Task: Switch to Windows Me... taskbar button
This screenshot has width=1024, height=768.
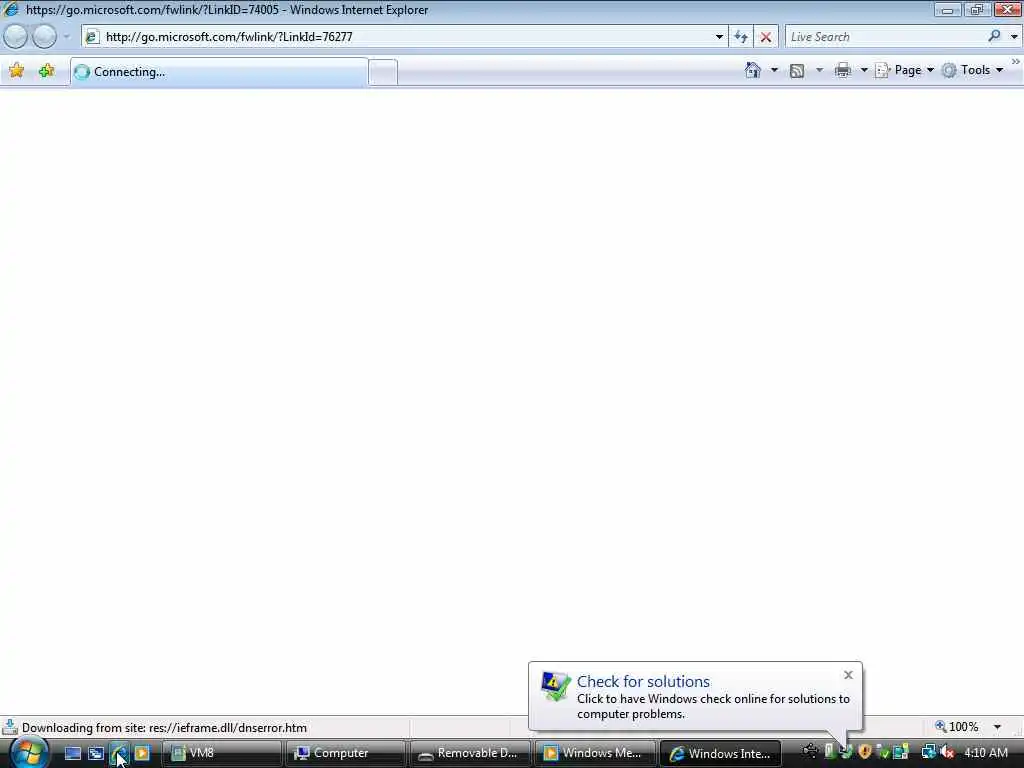Action: 594,753
